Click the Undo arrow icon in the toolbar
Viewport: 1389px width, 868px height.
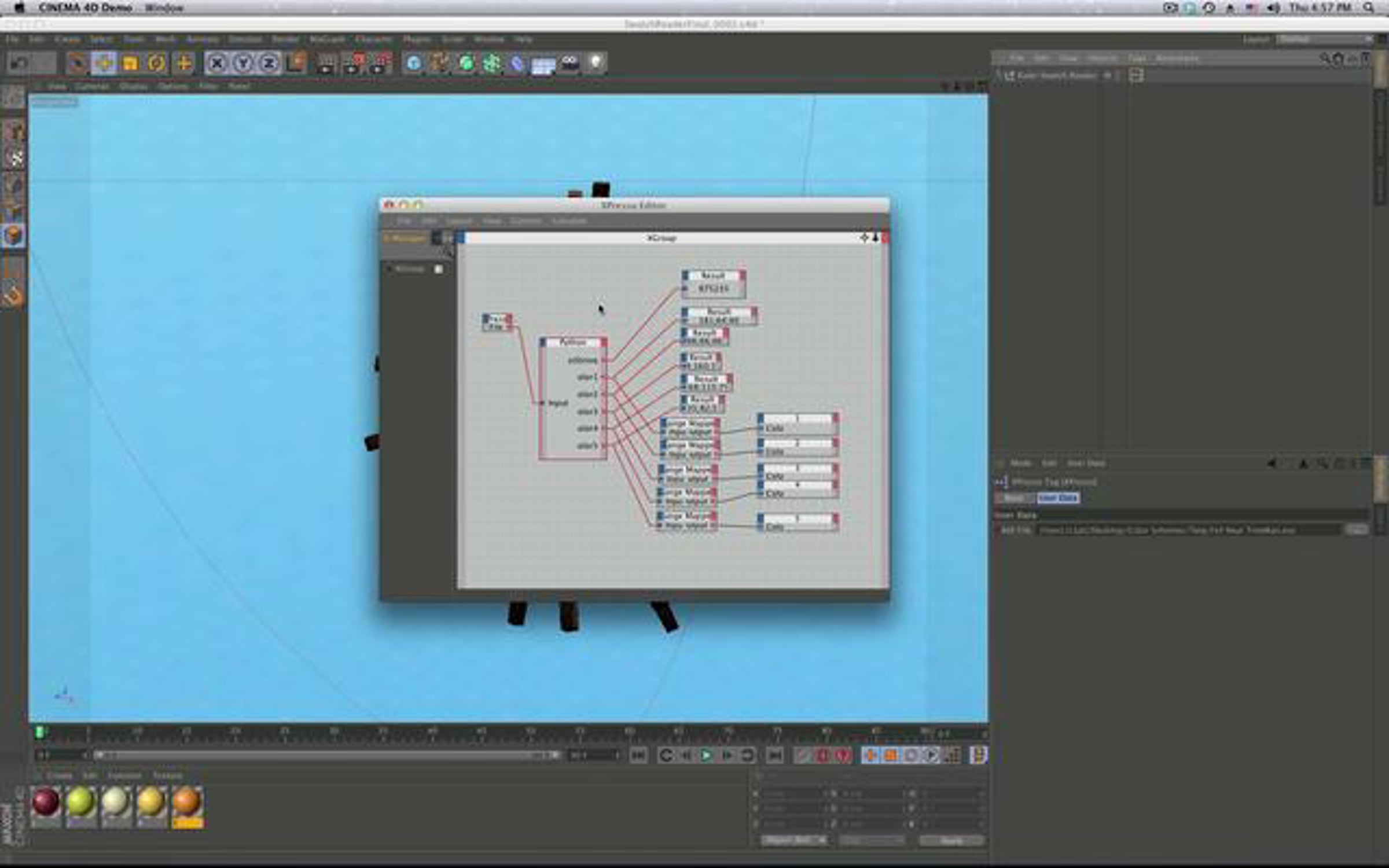[x=19, y=63]
